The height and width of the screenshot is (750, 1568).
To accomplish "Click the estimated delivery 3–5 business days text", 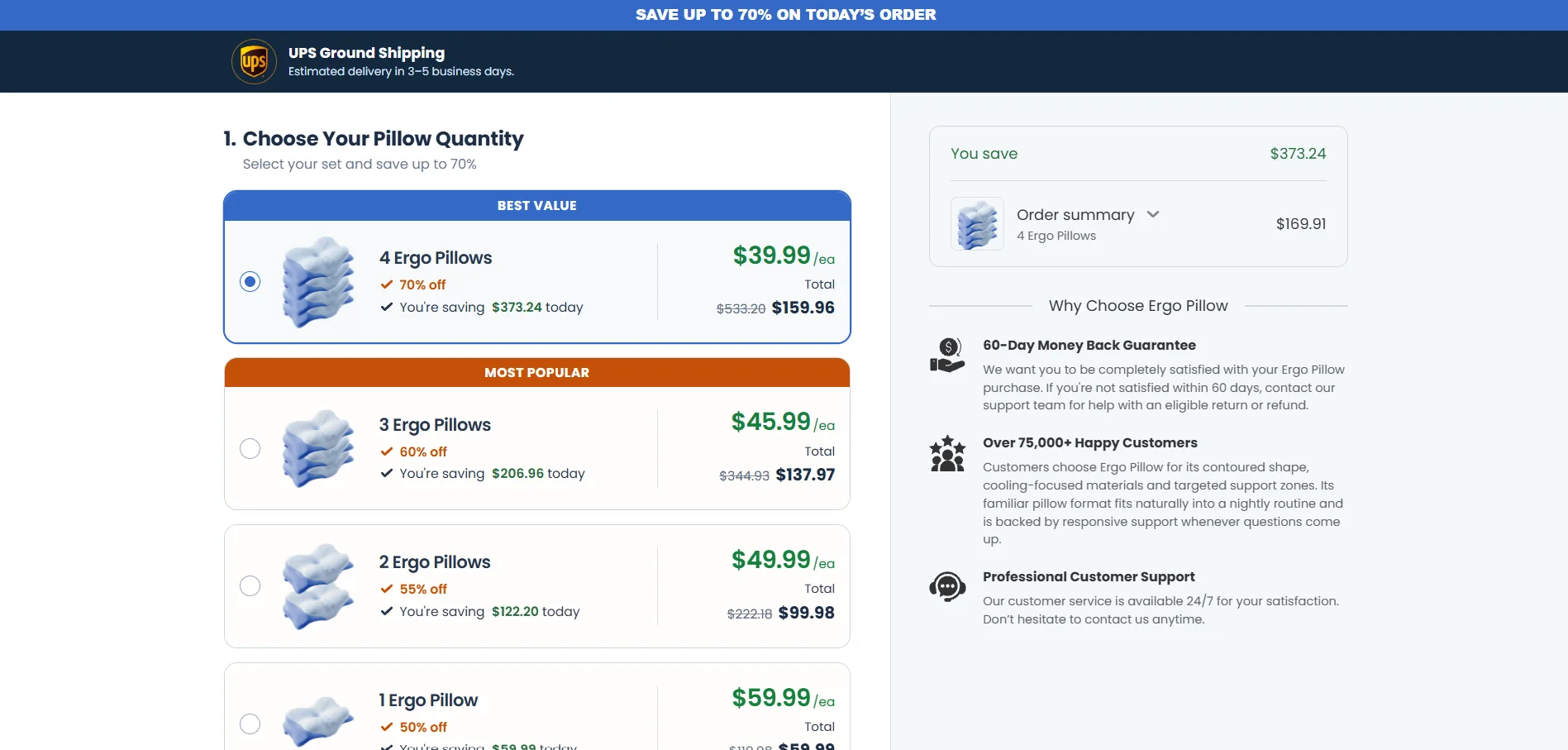I will click(x=401, y=72).
